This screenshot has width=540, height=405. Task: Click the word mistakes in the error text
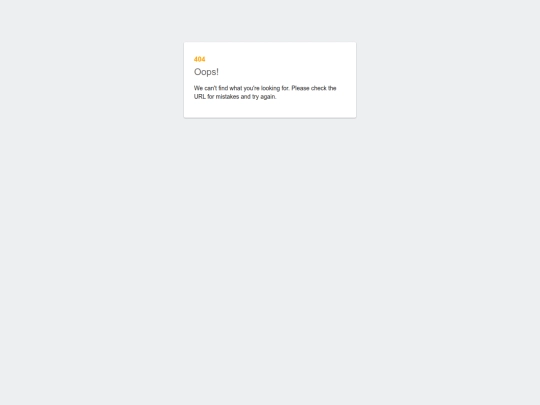pyautogui.click(x=227, y=97)
